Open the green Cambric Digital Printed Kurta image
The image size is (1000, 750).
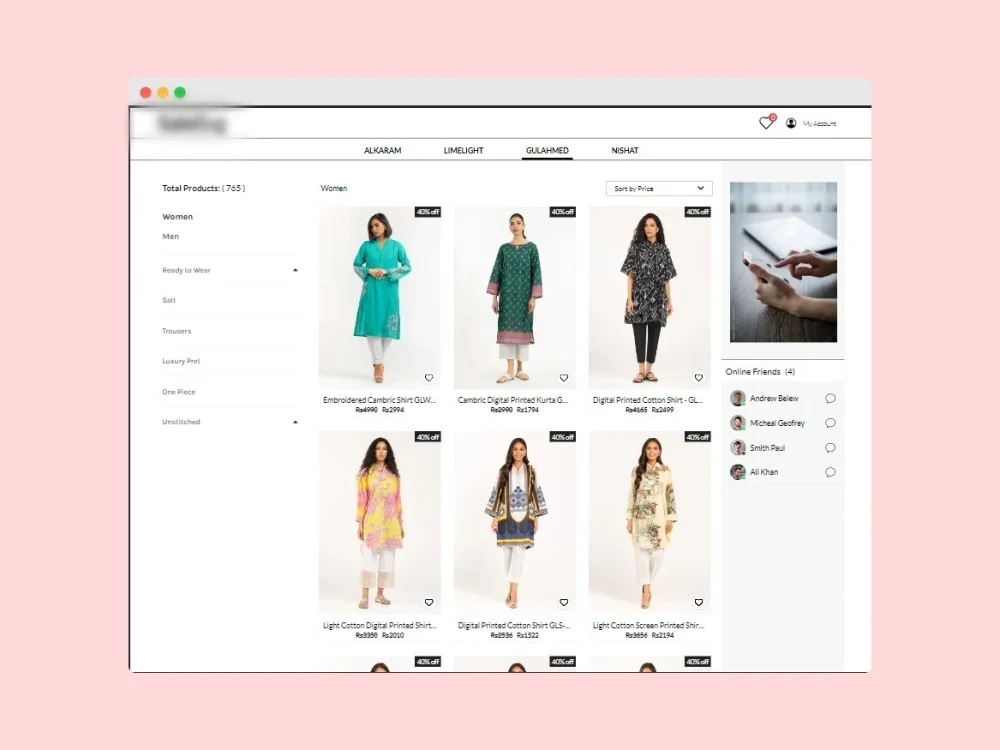[515, 297]
